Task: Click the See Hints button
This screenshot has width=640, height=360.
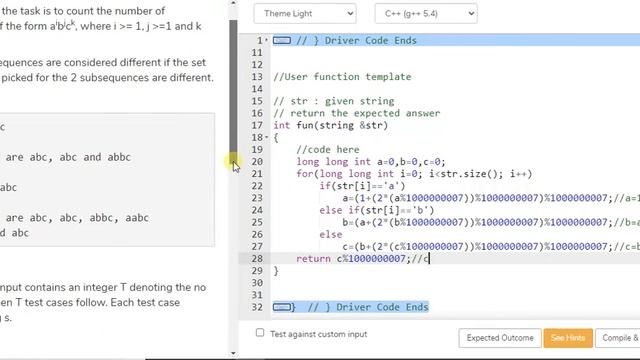Action: click(568, 338)
